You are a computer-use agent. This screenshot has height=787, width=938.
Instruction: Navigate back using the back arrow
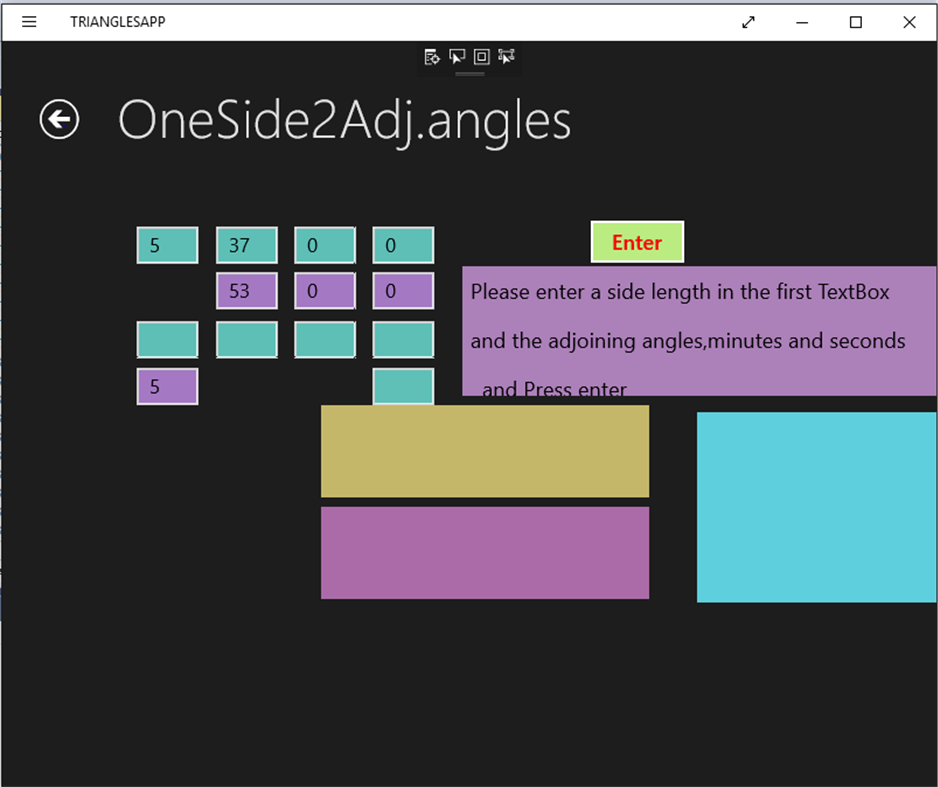(x=58, y=119)
